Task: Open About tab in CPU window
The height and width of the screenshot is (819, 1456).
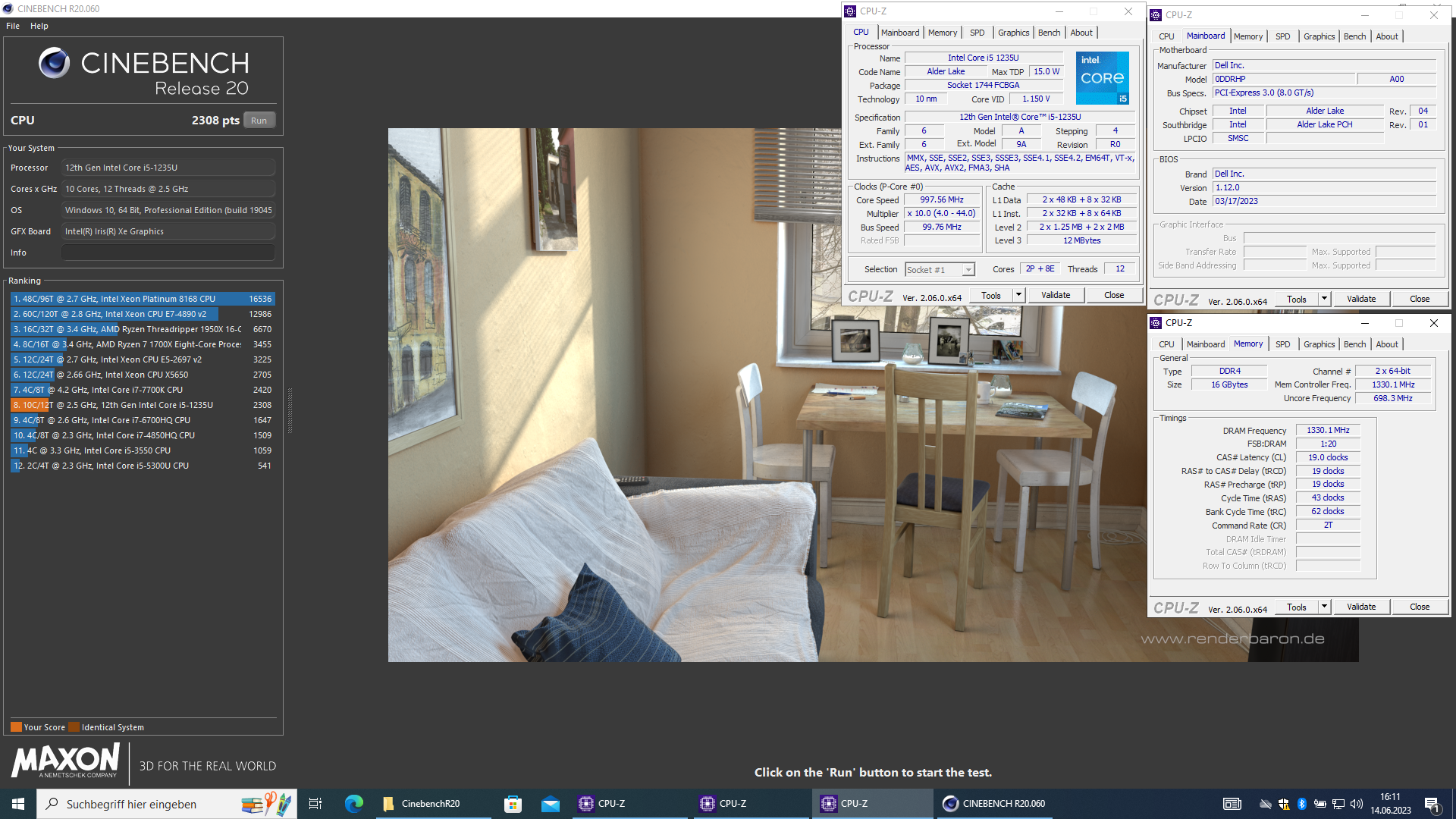Action: tap(1081, 33)
